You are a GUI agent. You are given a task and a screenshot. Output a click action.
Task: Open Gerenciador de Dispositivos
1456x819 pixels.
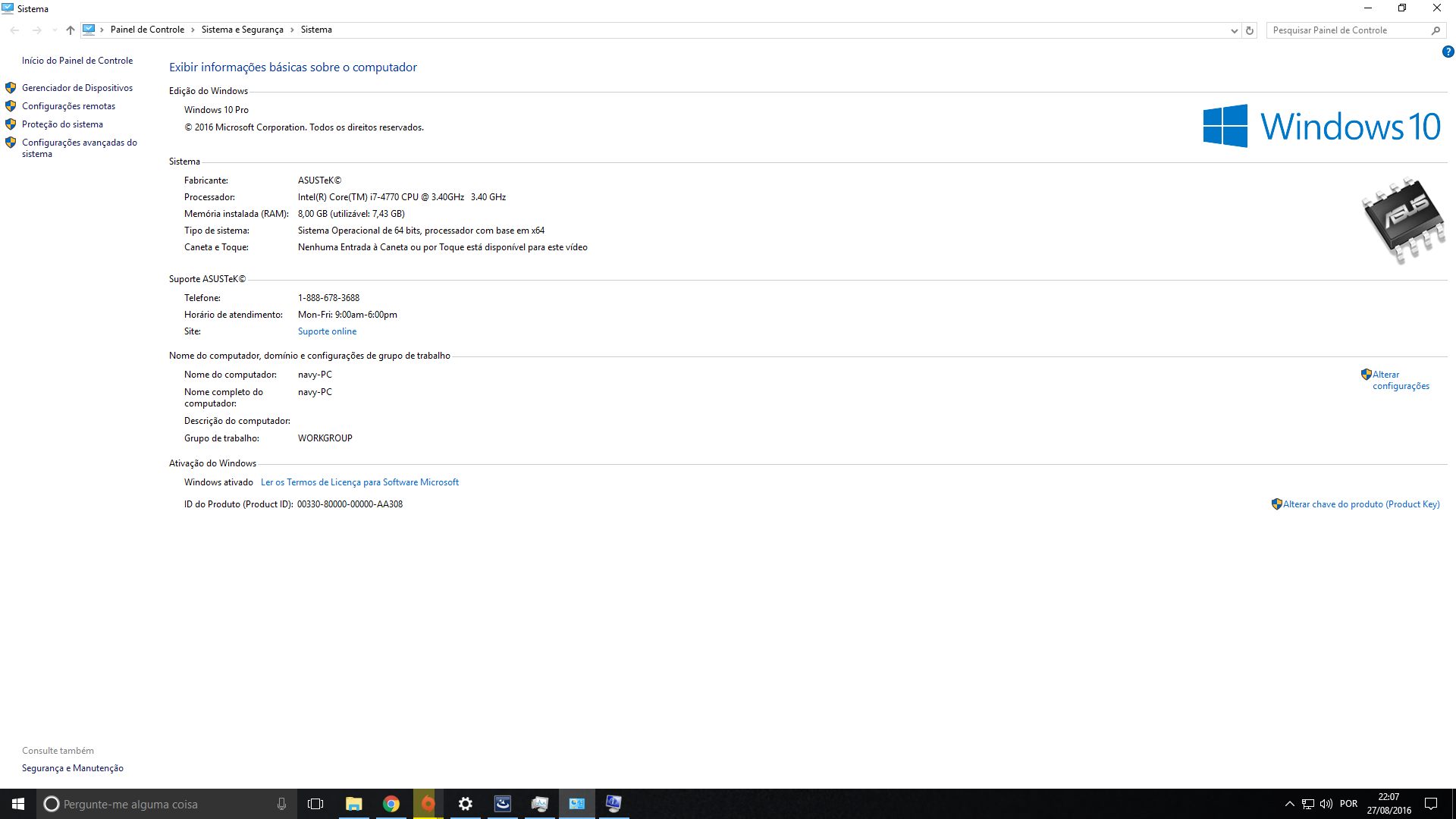point(77,88)
